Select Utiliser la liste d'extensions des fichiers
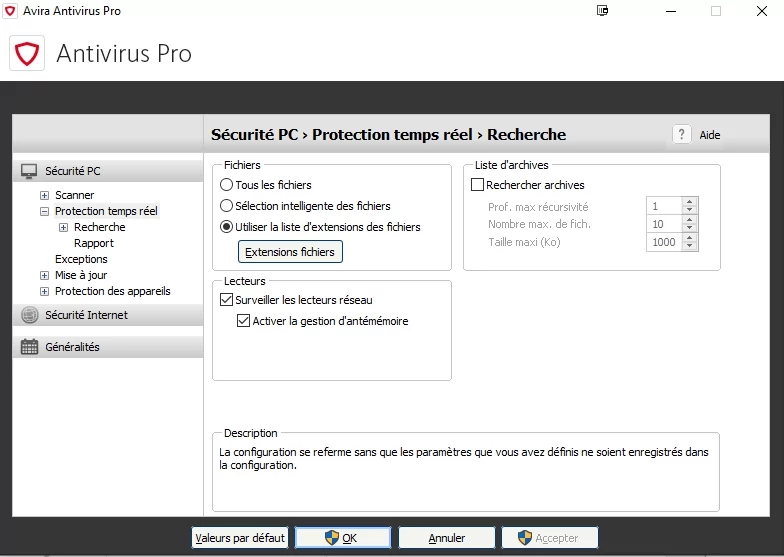784x557 pixels. 226,226
